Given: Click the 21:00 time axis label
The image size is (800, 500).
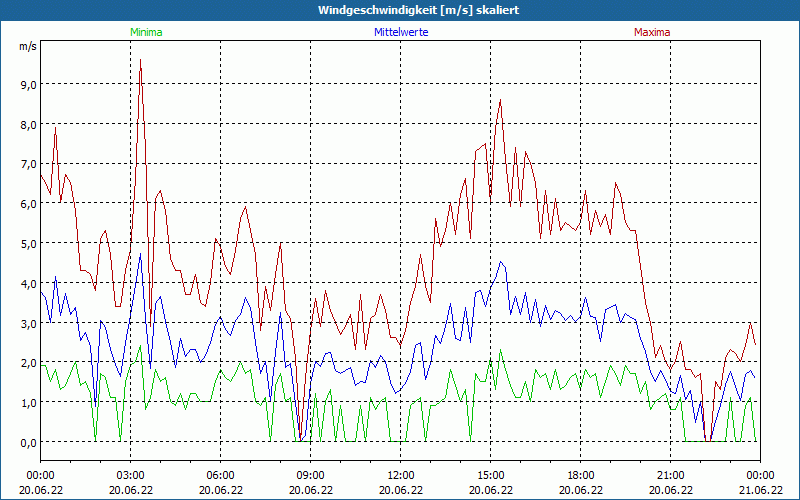Looking at the screenshot, I should click(670, 476).
